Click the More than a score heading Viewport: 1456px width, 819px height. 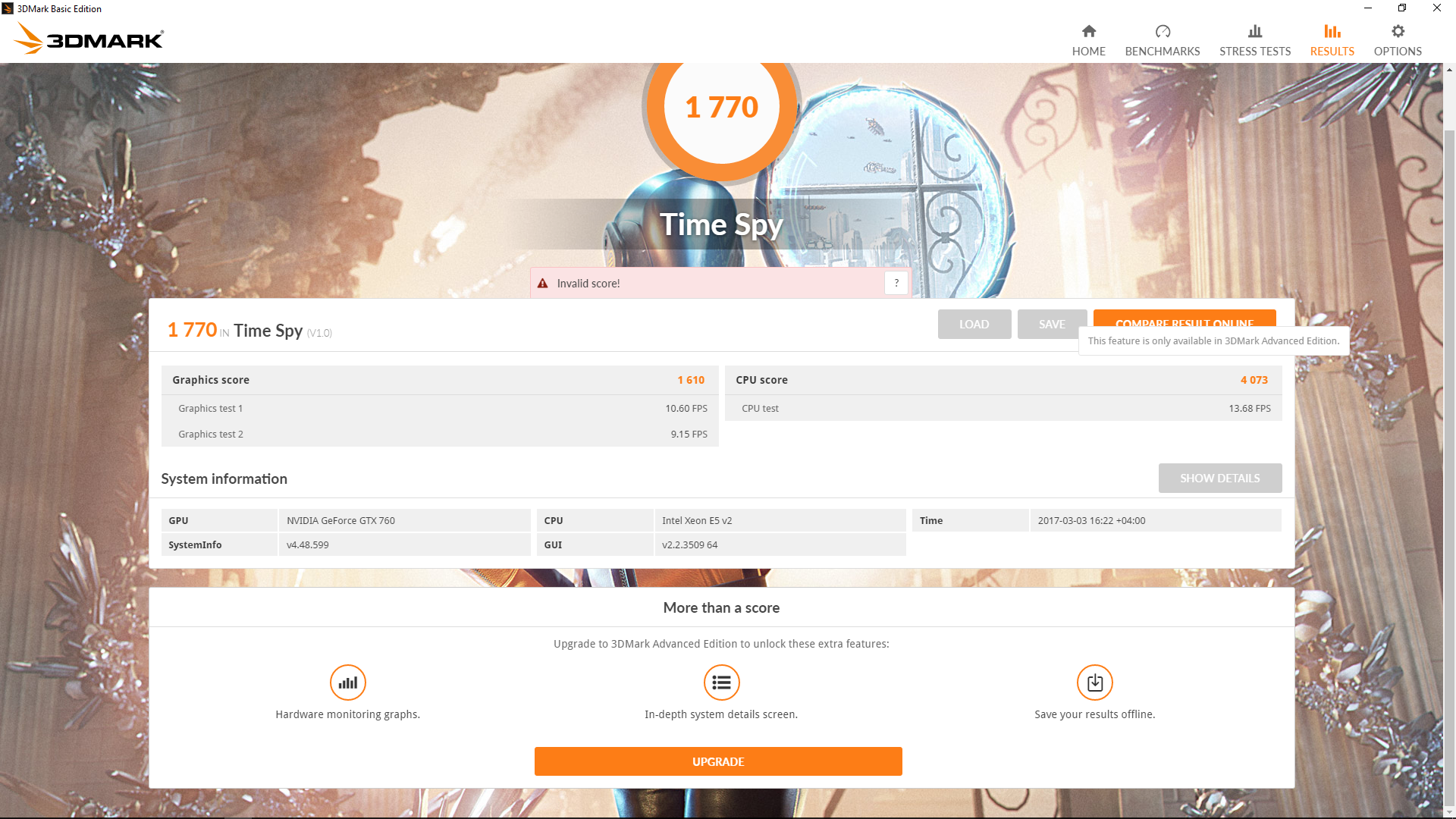point(721,607)
